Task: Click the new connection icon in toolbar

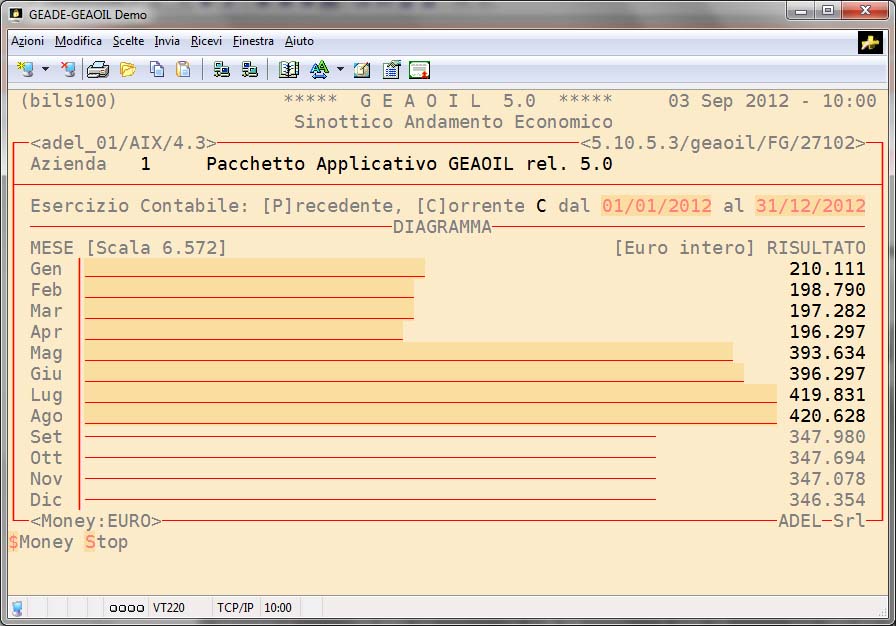Action: (x=25, y=70)
